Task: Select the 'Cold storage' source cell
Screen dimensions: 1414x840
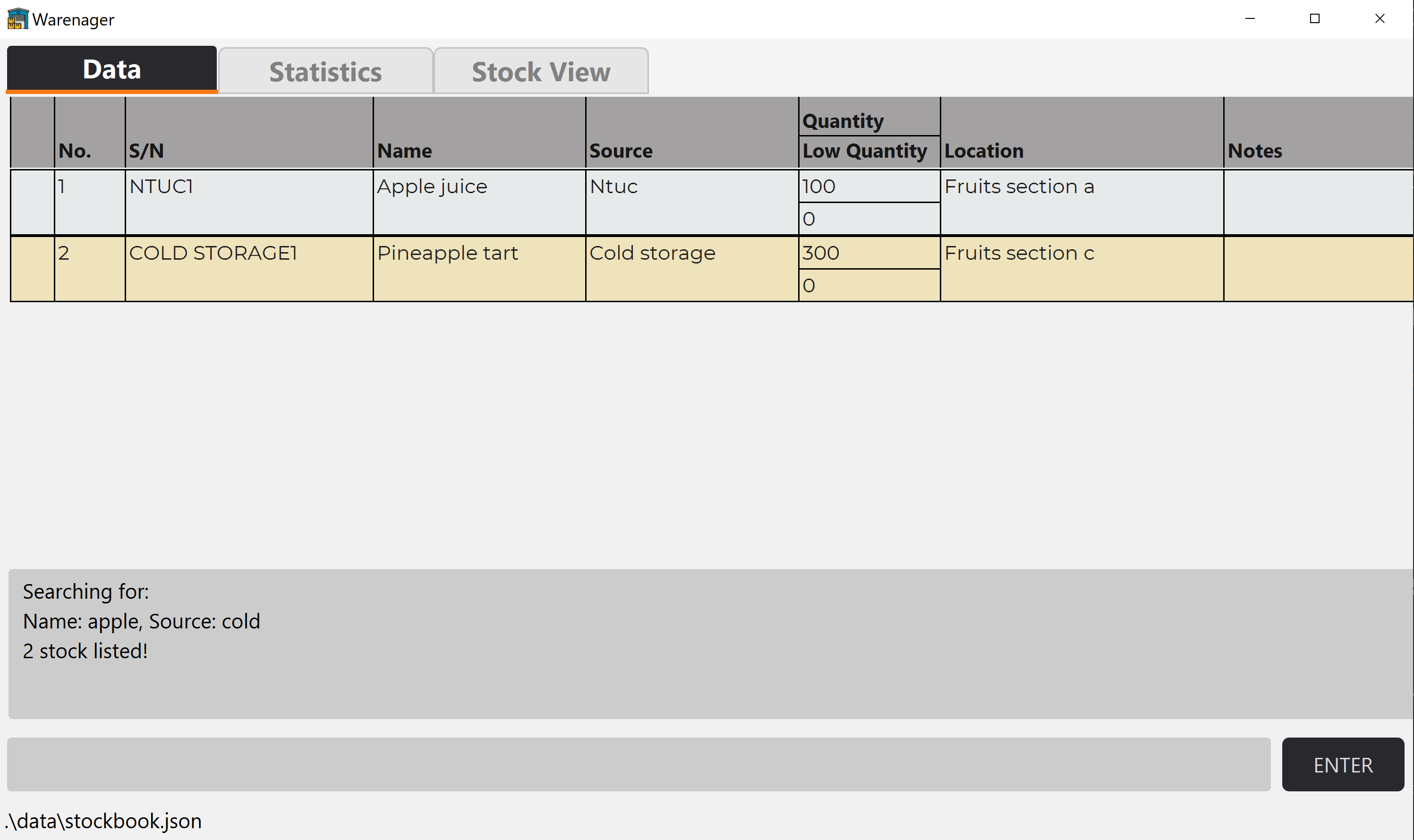Action: [x=692, y=269]
